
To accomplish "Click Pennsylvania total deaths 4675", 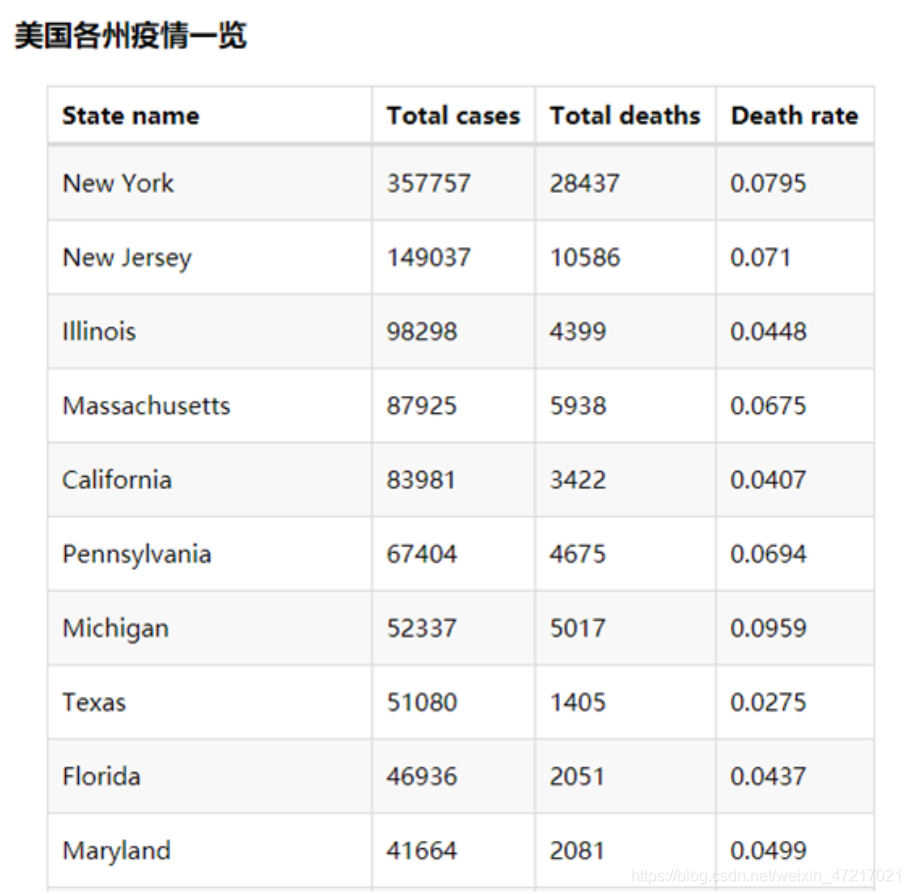I will click(578, 554).
